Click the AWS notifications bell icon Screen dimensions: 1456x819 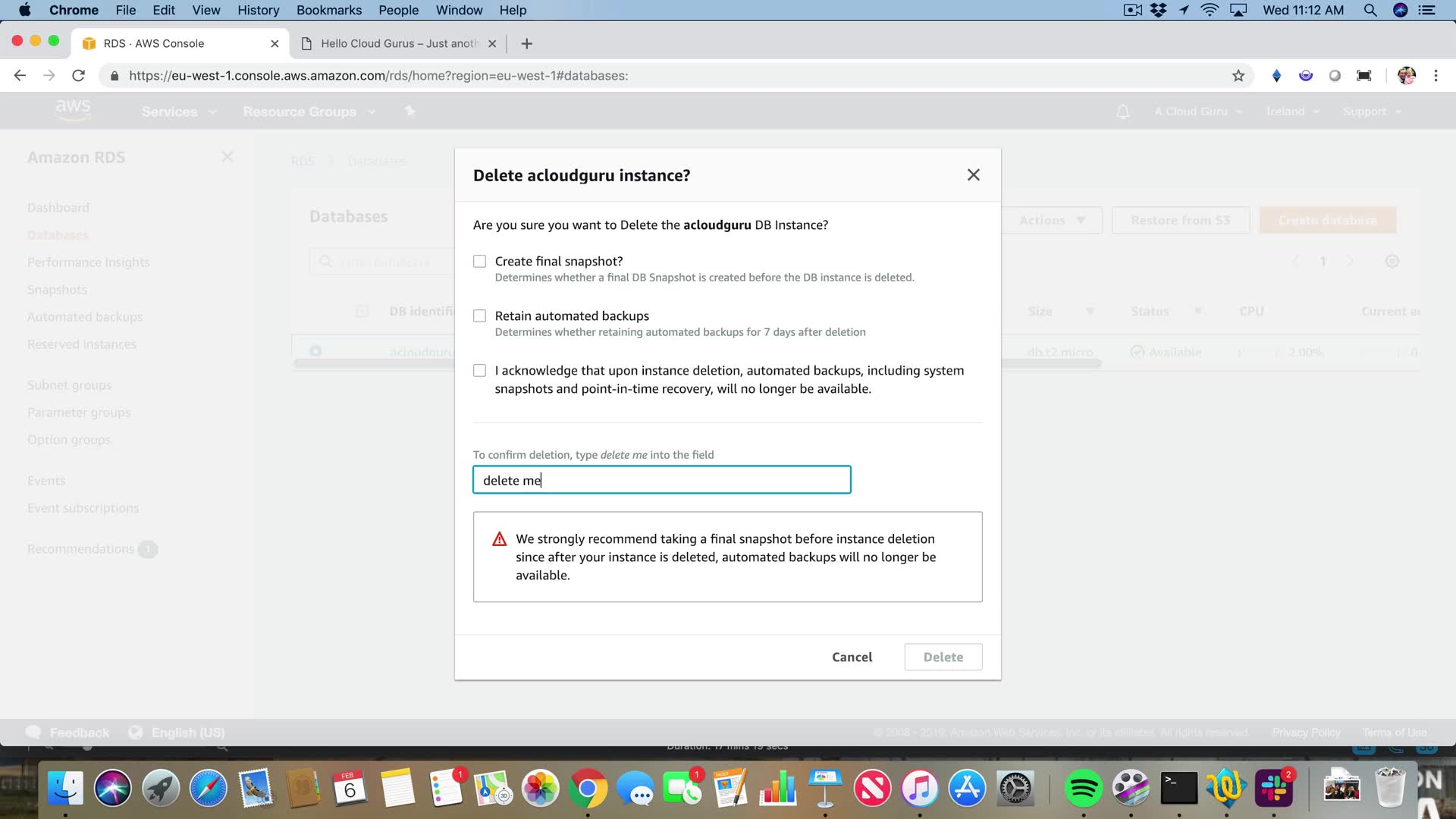point(1122,111)
